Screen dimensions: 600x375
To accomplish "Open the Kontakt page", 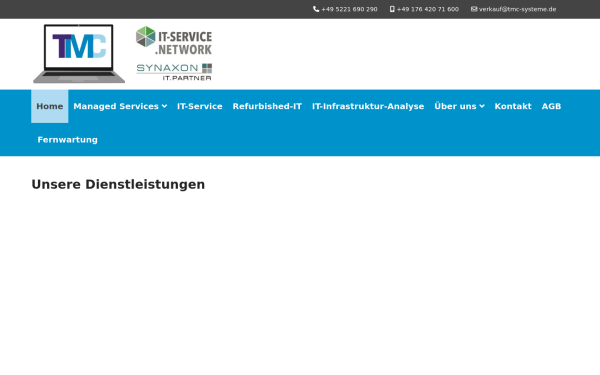I will (513, 106).
